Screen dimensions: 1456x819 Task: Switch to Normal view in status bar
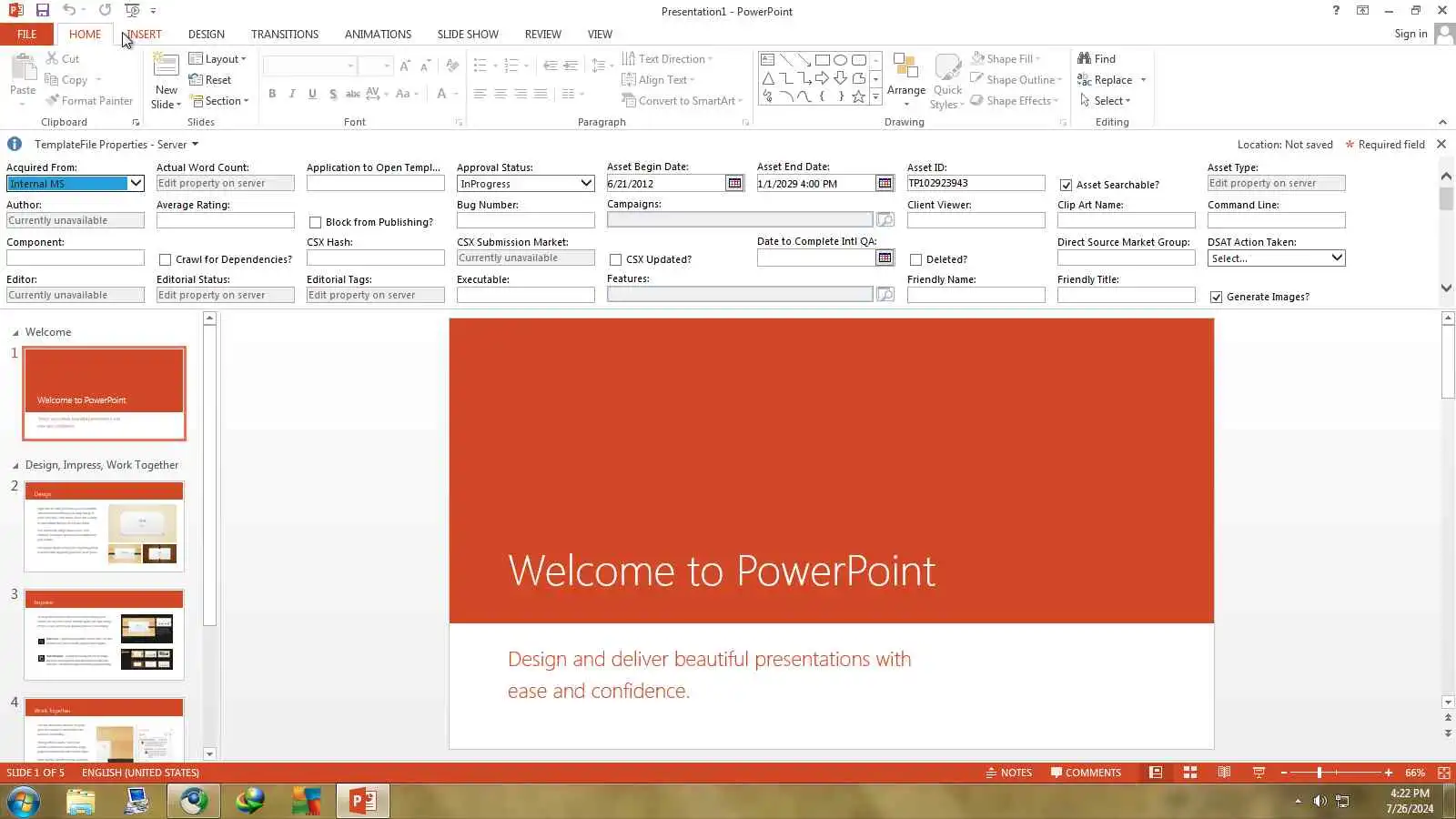pyautogui.click(x=1156, y=773)
